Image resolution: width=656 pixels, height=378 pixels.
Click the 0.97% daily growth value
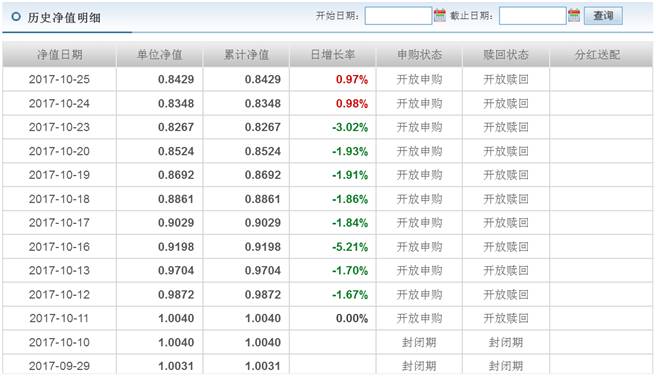pos(352,79)
